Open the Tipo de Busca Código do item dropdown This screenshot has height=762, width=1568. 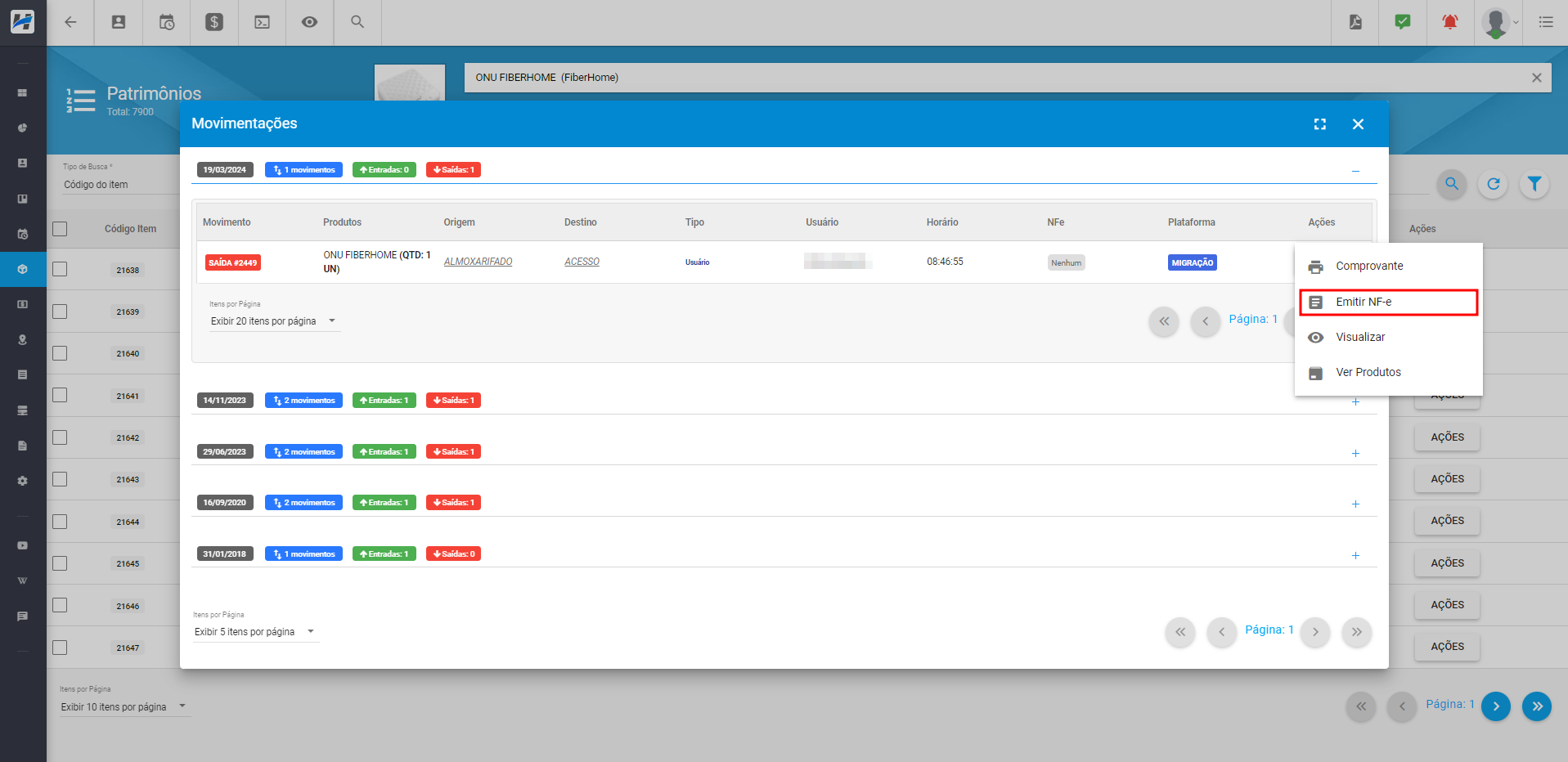[x=120, y=185]
